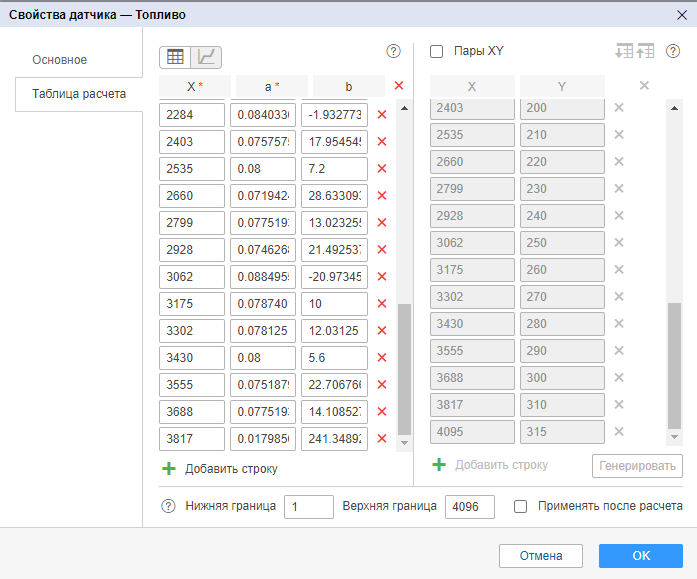The image size is (697, 579).
Task: Delete calculation row with X 2928
Action: pyautogui.click(x=381, y=250)
